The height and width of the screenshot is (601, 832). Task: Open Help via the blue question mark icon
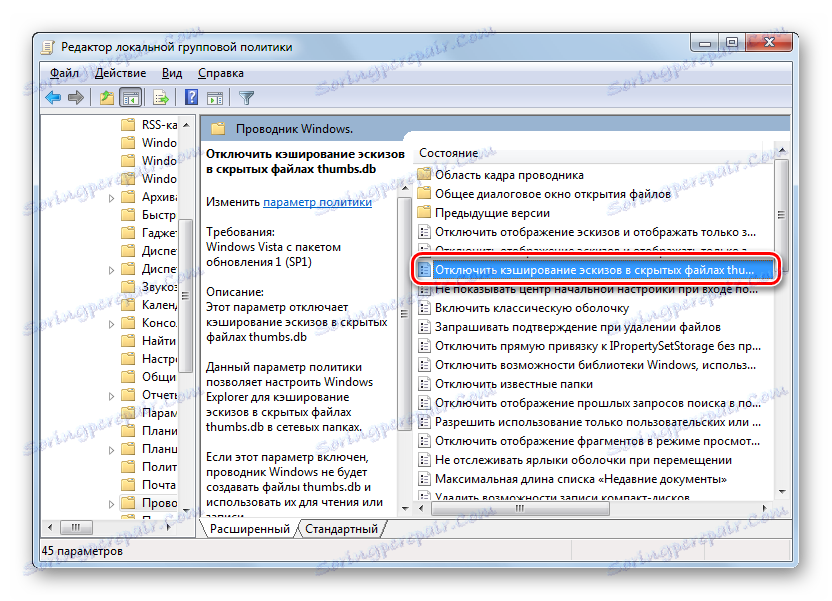point(190,97)
